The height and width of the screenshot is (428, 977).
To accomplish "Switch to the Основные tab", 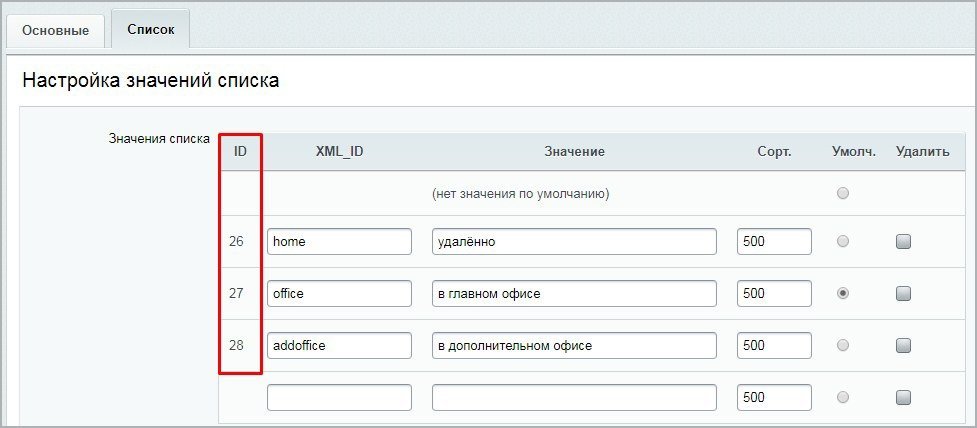I will (x=55, y=30).
